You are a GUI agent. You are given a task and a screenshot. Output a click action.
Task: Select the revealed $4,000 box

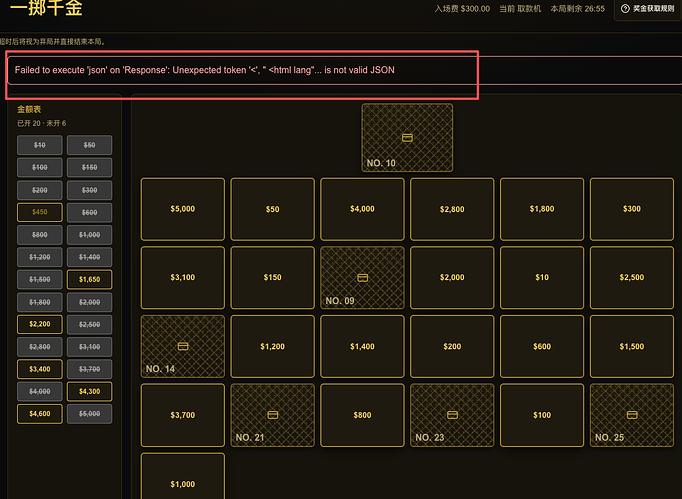(x=362, y=209)
